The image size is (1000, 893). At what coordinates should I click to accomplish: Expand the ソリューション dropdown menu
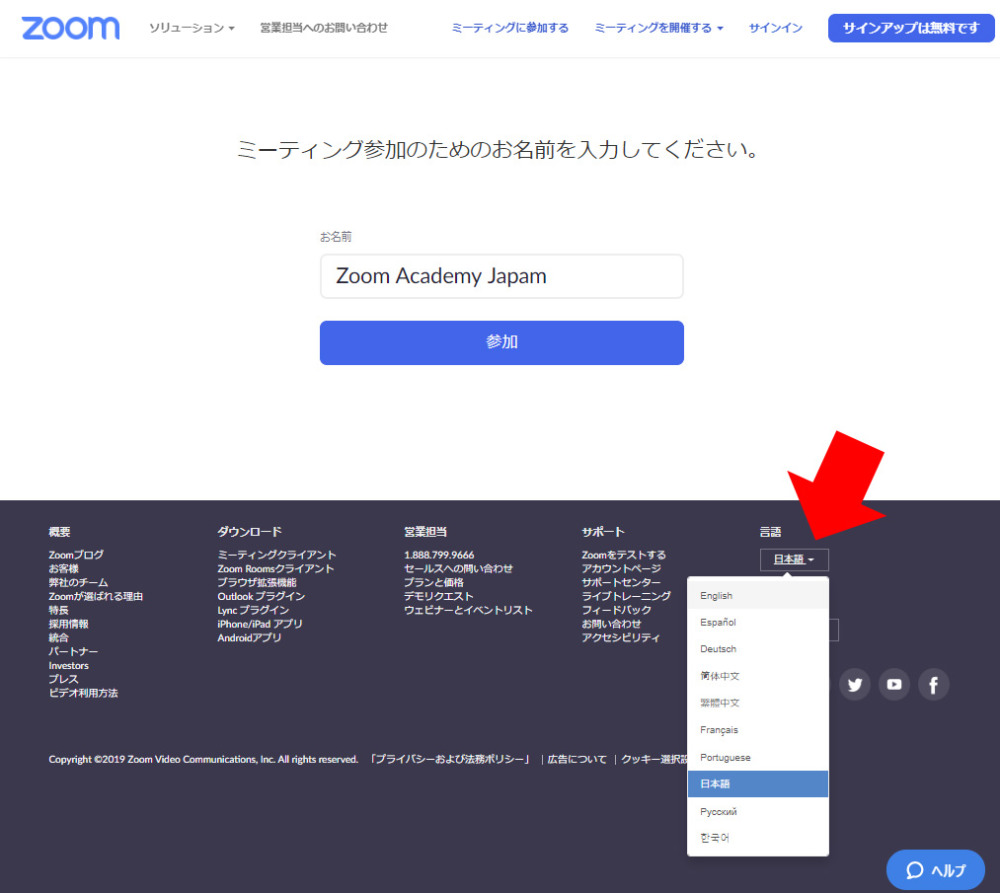pyautogui.click(x=191, y=28)
